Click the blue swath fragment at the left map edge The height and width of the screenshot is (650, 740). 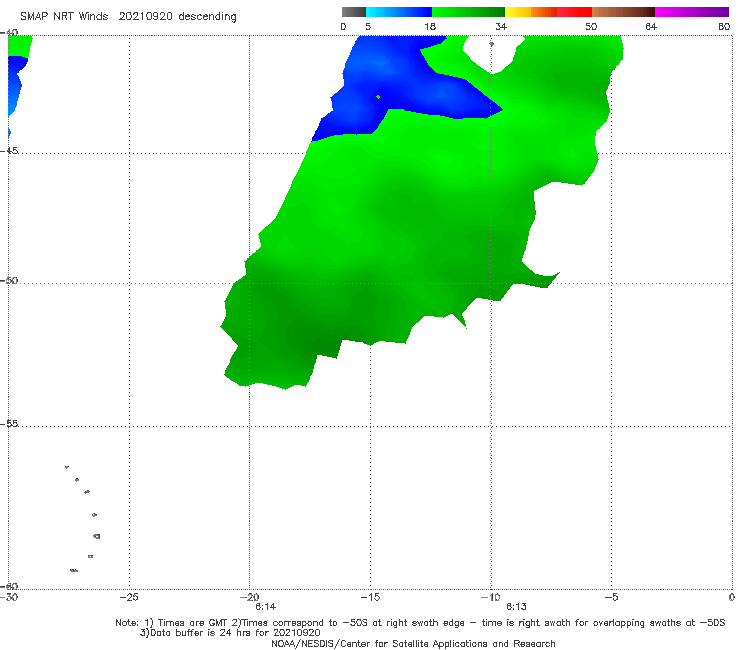coord(15,85)
